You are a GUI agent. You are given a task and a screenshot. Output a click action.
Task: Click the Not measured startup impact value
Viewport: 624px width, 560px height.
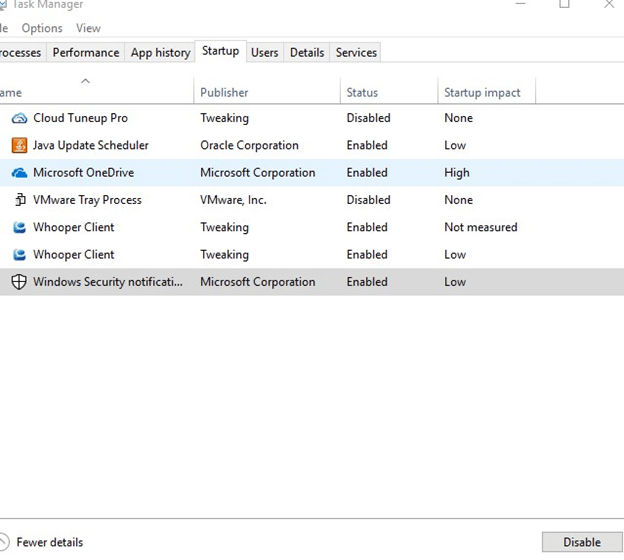coord(481,227)
